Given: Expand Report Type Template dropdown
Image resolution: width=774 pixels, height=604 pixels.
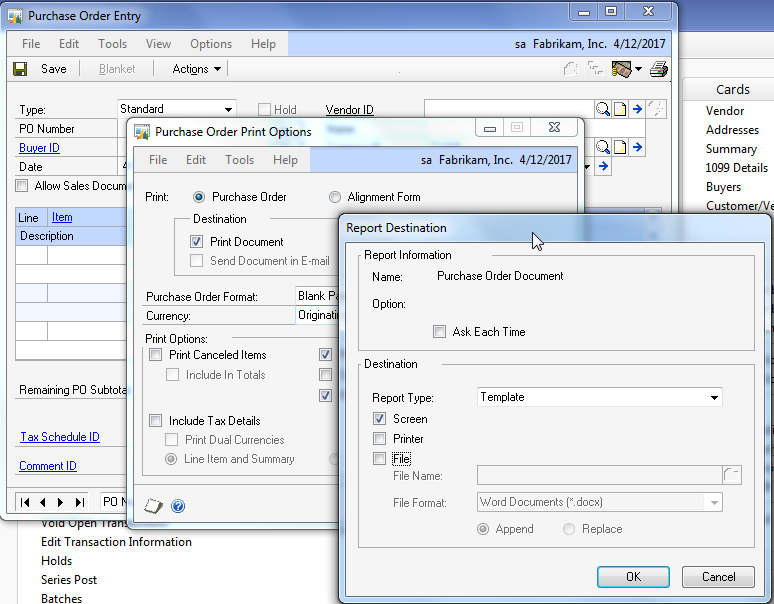Looking at the screenshot, I should (714, 397).
